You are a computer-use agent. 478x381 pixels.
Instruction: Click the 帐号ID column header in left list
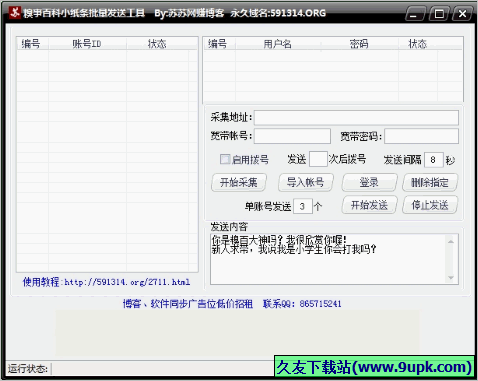(x=87, y=44)
